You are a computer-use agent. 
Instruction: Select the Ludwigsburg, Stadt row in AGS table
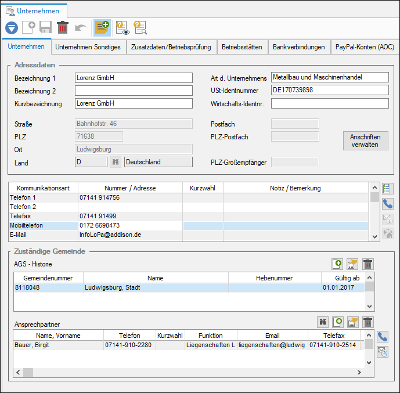tap(189, 288)
